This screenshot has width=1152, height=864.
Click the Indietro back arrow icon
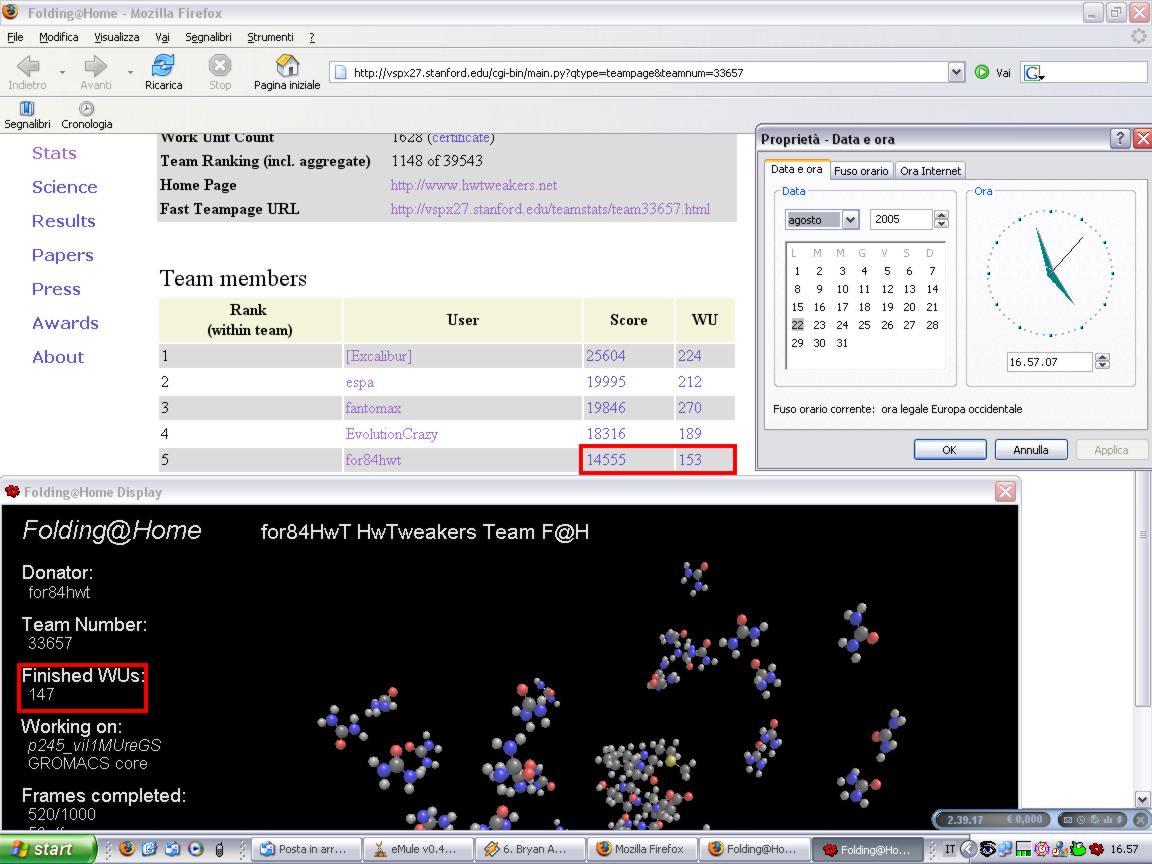(28, 66)
